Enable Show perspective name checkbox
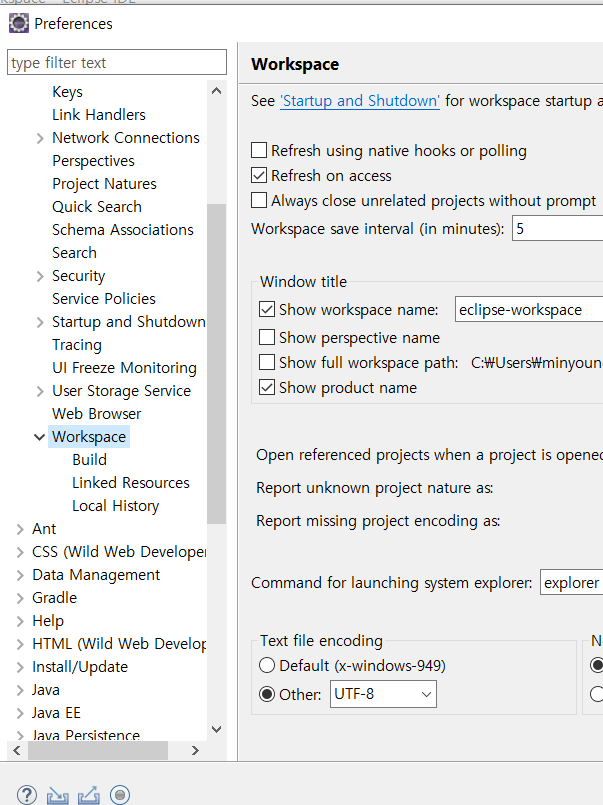The image size is (603, 805). (267, 337)
